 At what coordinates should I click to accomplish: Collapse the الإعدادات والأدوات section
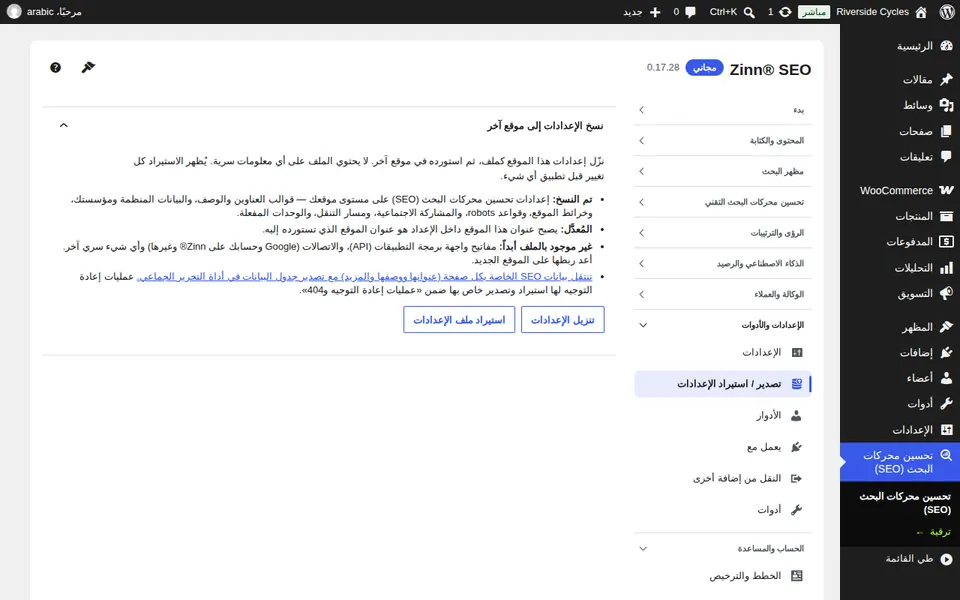[723, 325]
